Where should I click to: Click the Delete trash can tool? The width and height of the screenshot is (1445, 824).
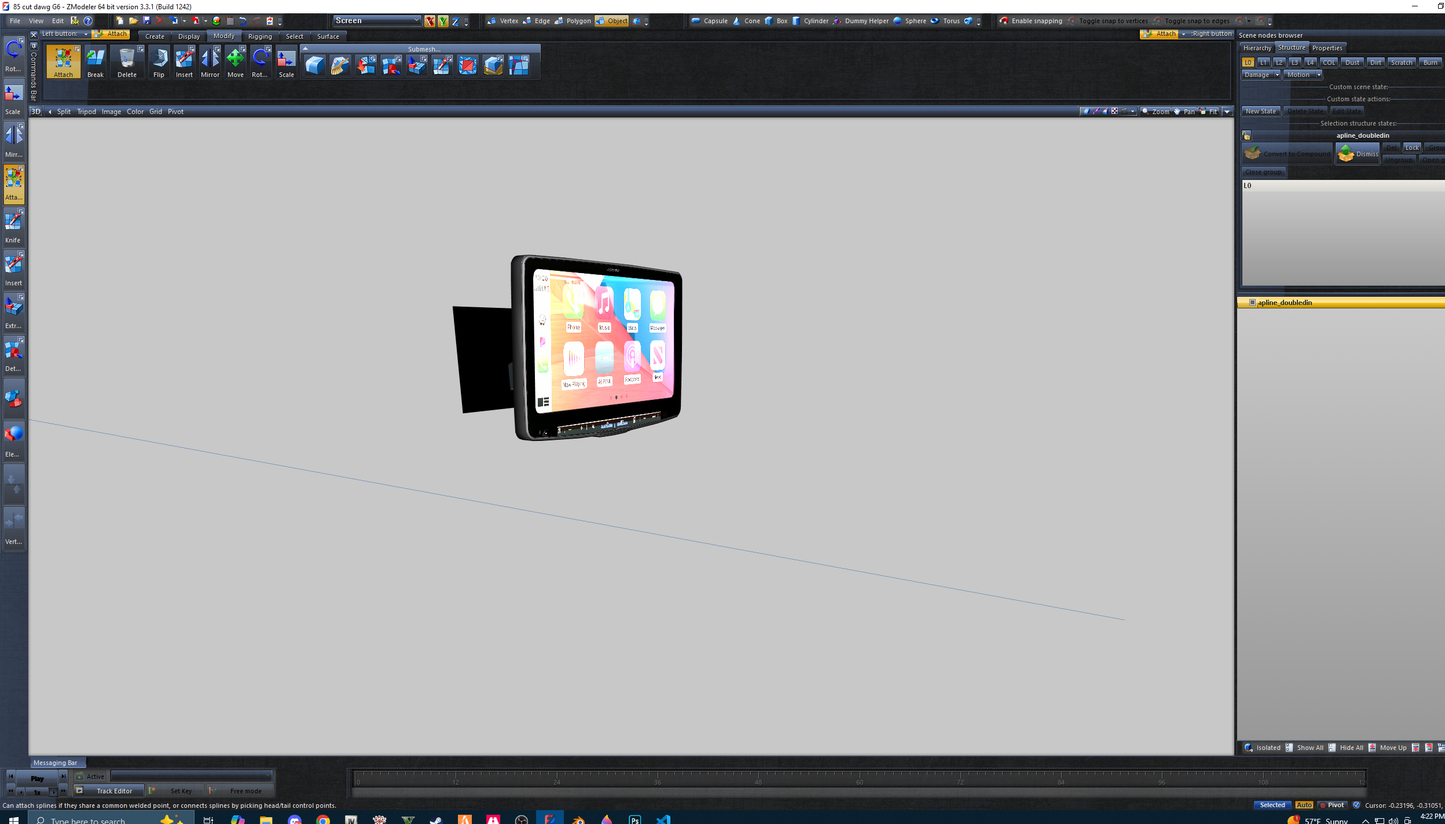[x=127, y=62]
